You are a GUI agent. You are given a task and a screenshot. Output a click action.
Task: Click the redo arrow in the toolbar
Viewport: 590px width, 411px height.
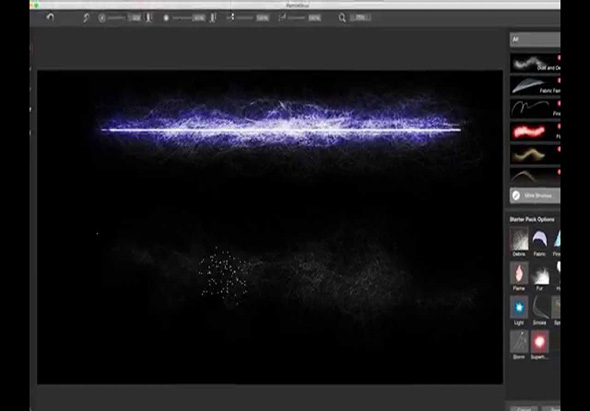[x=86, y=18]
